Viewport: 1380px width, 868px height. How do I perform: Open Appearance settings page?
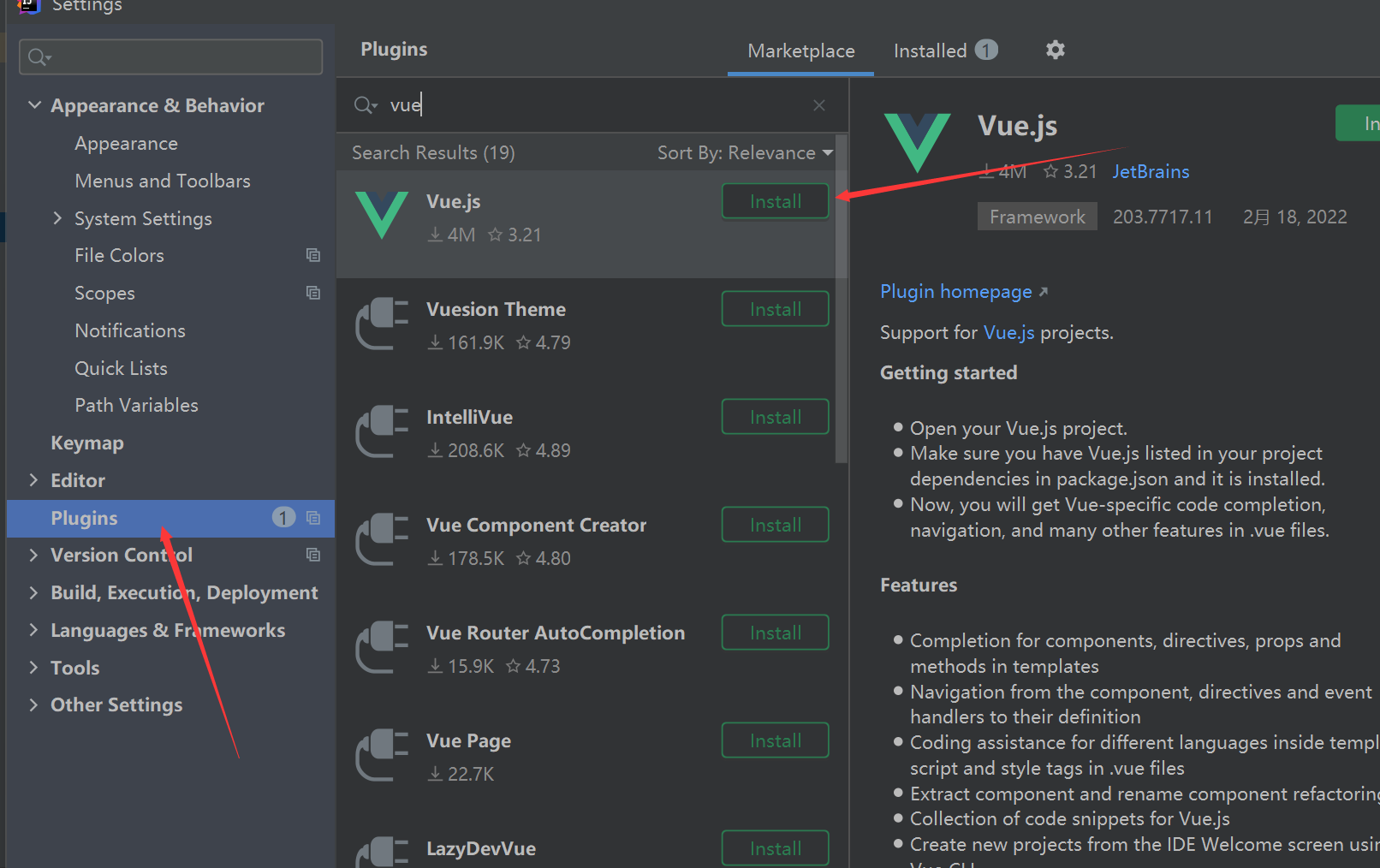[127, 143]
